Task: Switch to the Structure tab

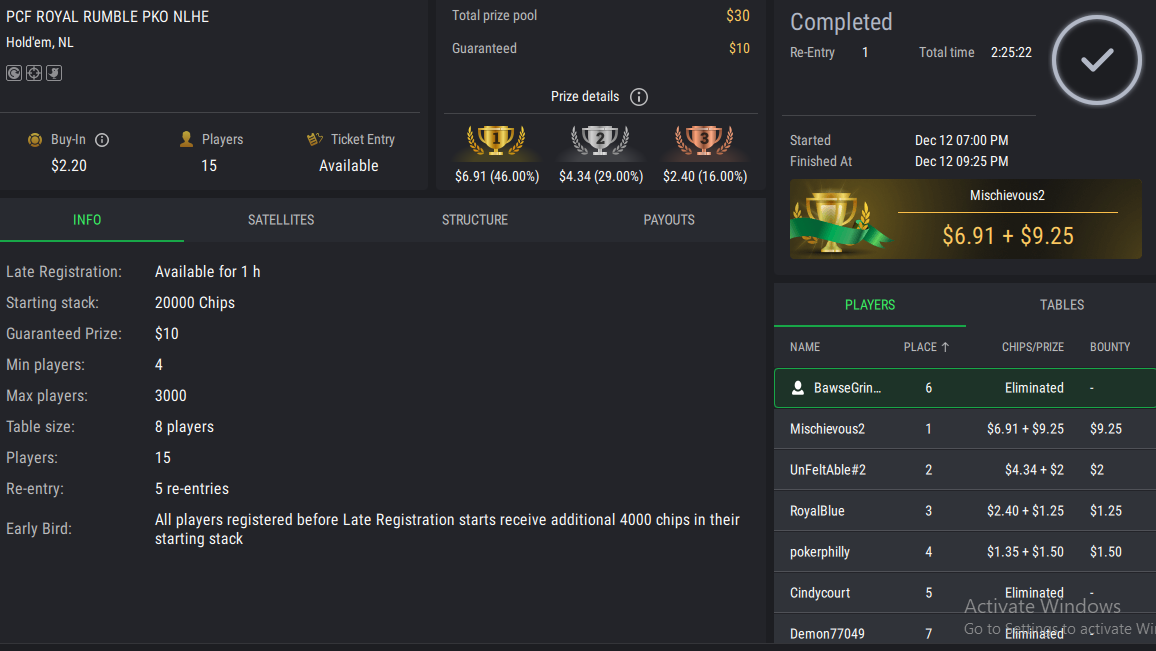Action: click(475, 220)
